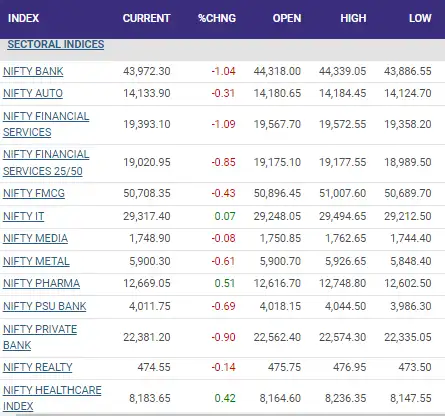Open the NIFTY AUTO index link
The width and height of the screenshot is (445, 416).
[x=33, y=93]
